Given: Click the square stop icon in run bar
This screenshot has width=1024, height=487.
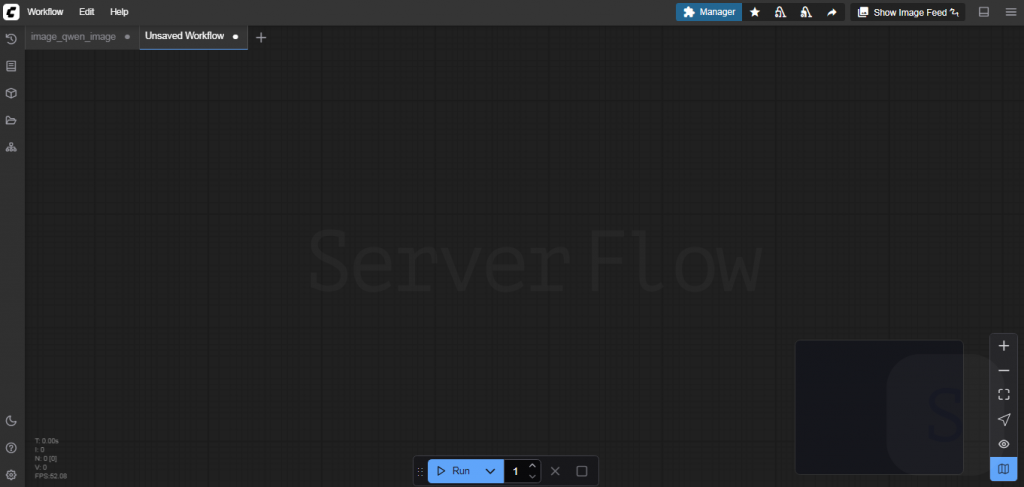Looking at the screenshot, I should pos(582,471).
